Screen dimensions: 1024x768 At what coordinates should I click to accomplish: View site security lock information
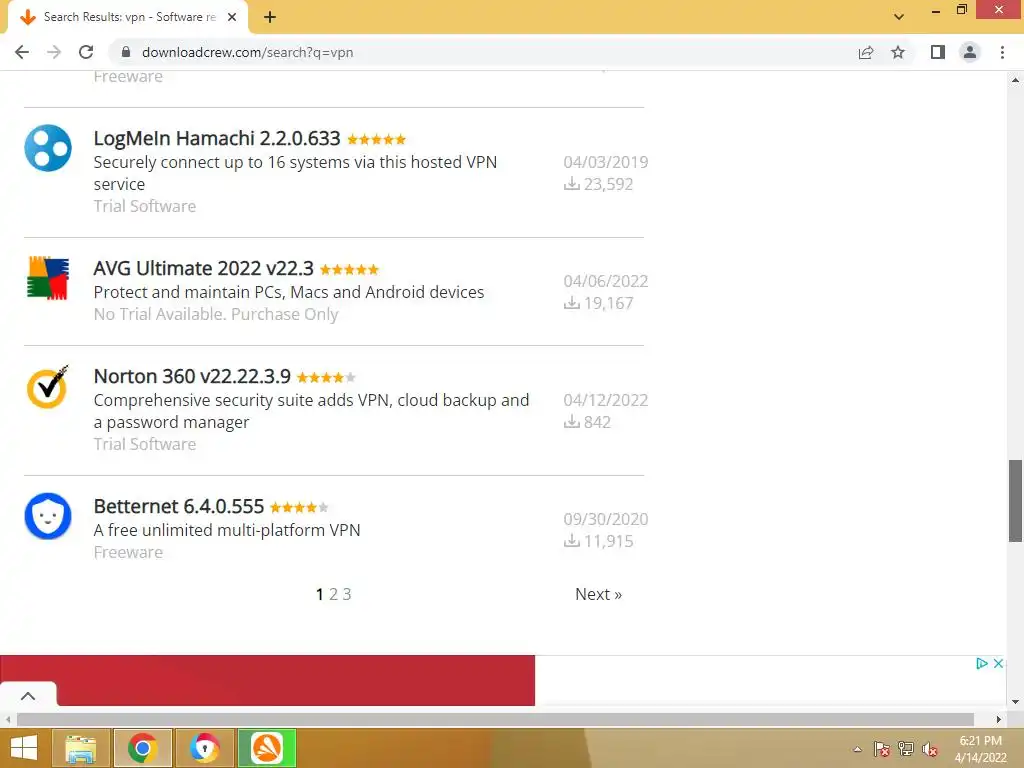click(126, 52)
